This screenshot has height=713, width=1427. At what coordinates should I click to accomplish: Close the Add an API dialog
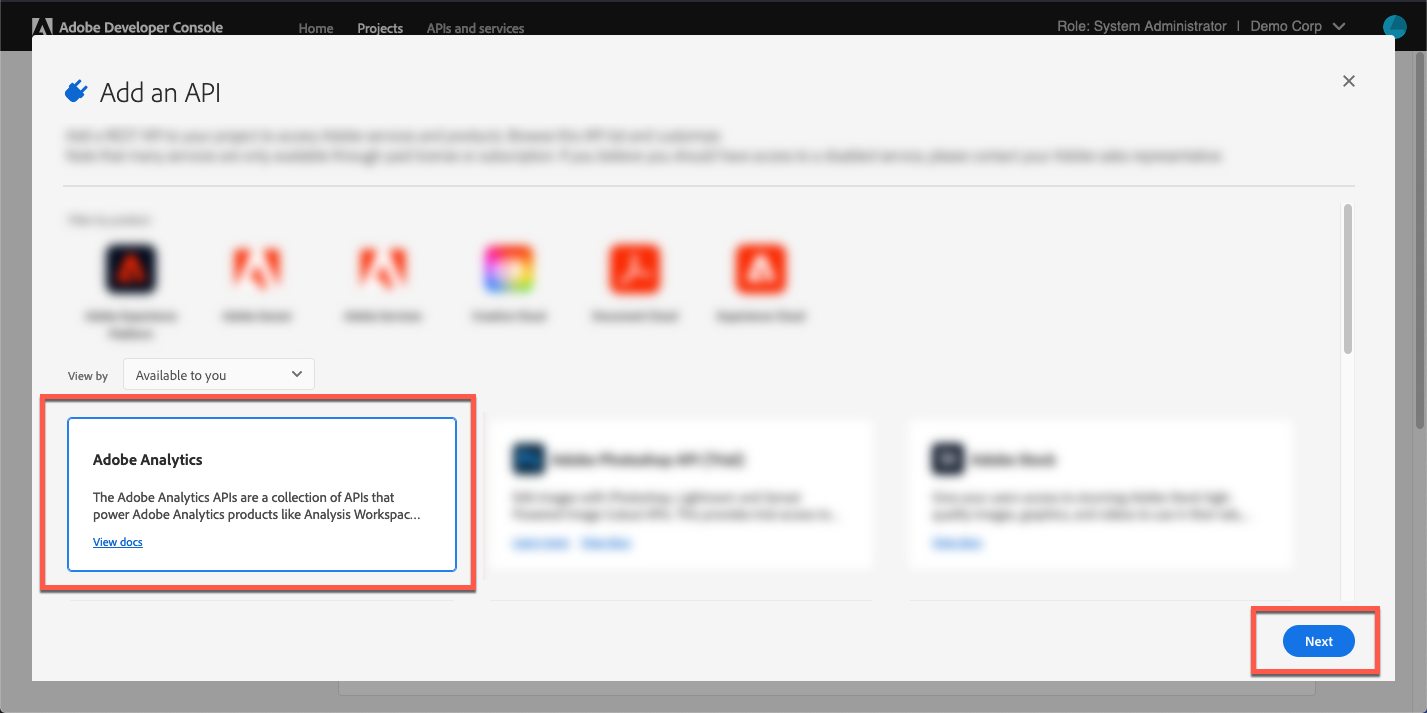[1349, 81]
